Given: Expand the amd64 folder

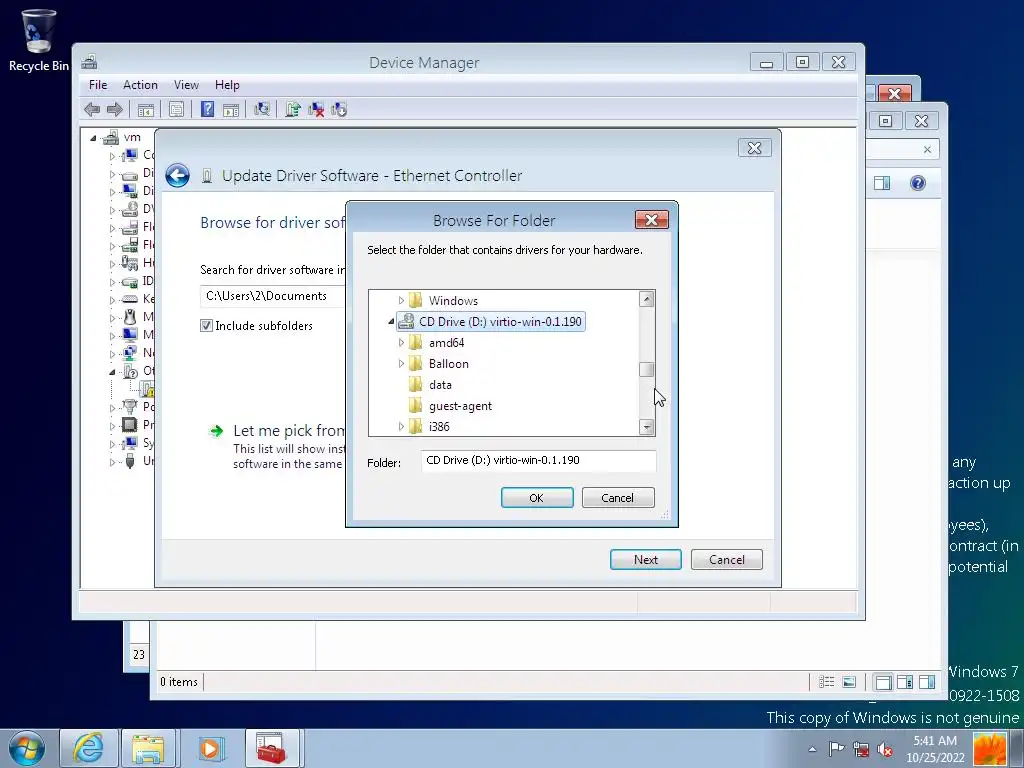Looking at the screenshot, I should pyautogui.click(x=401, y=342).
